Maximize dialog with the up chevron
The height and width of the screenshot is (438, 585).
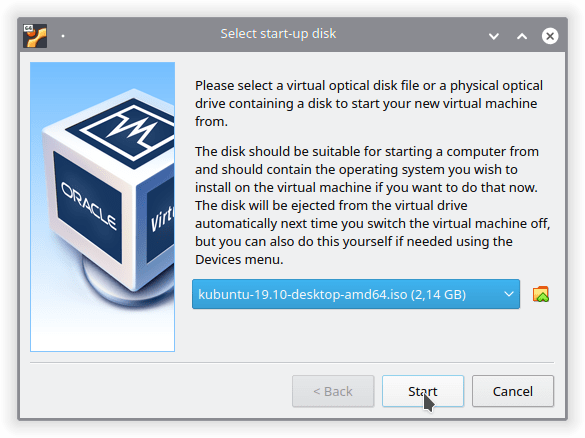click(522, 36)
